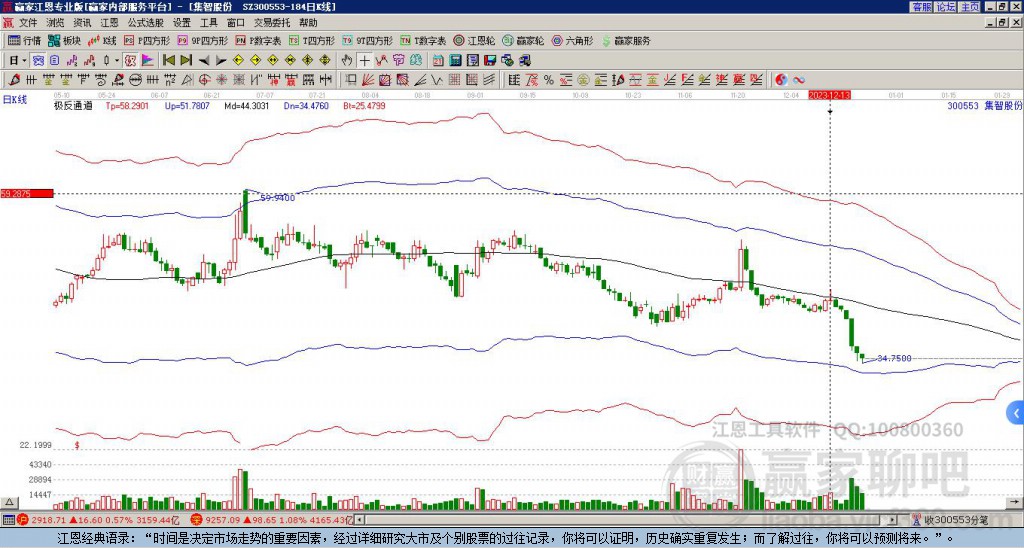Jump to first bar with green left-end arrow
The width and height of the screenshot is (1024, 548).
click(x=169, y=61)
